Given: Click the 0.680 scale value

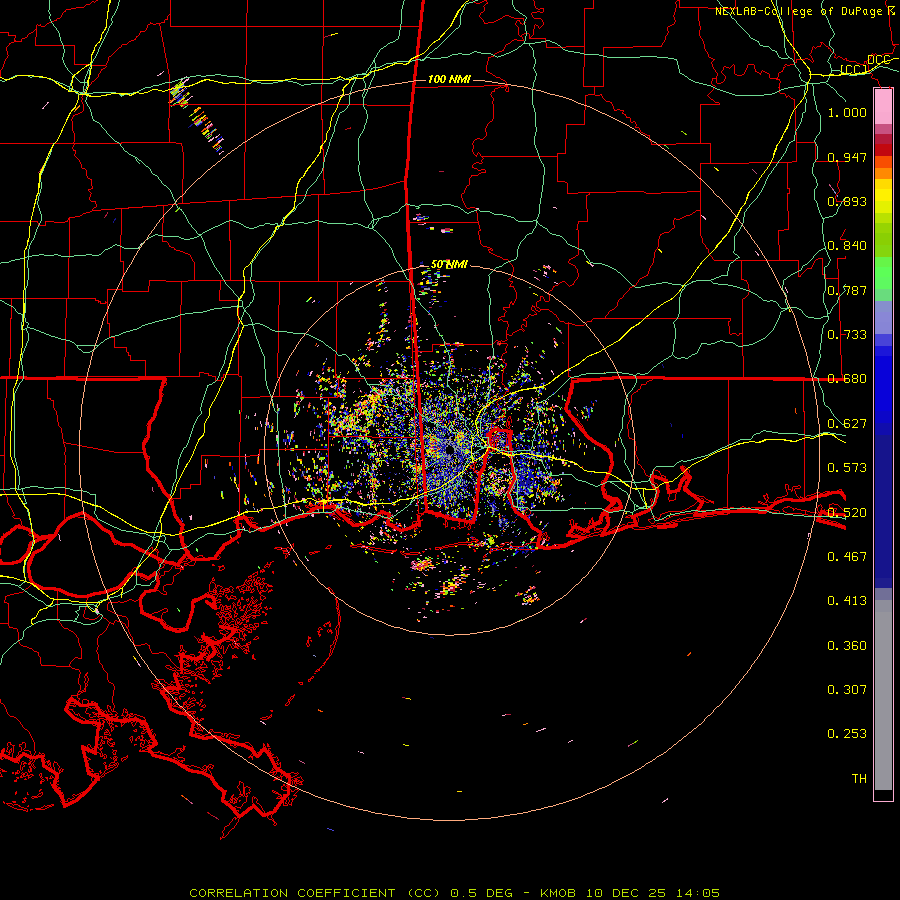Looking at the screenshot, I should [847, 379].
